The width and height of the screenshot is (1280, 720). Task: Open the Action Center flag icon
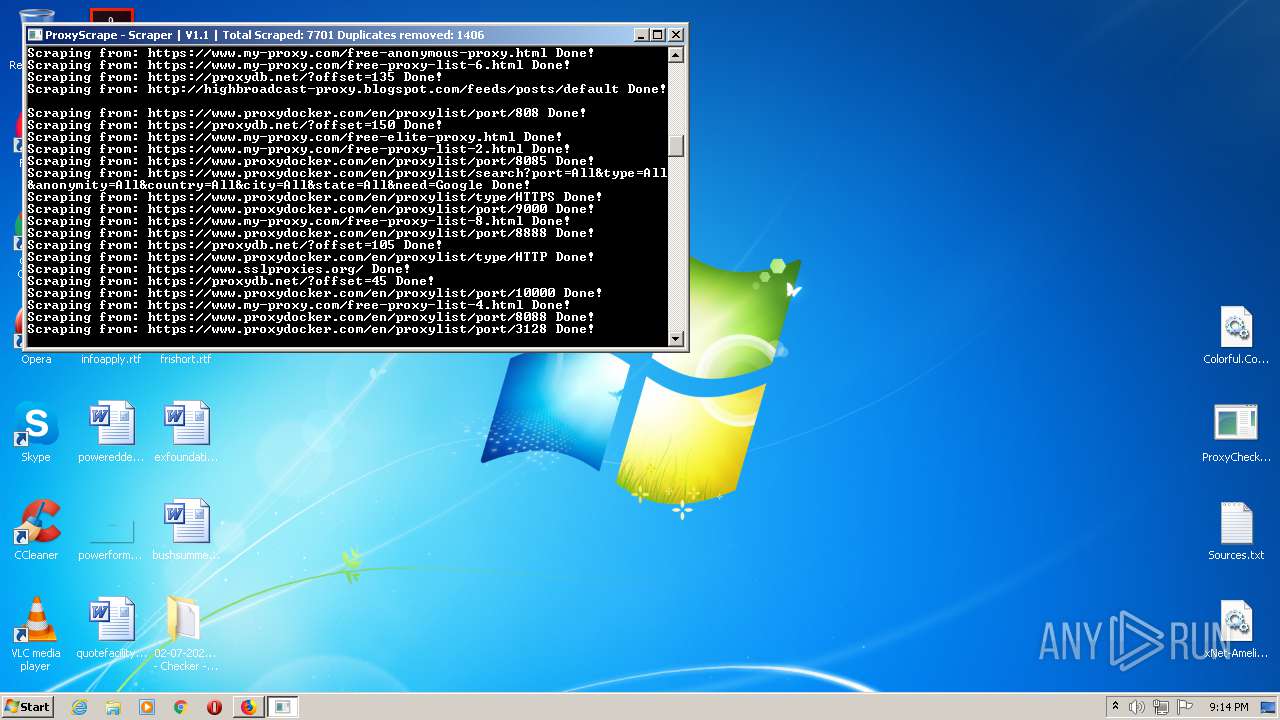click(1185, 707)
